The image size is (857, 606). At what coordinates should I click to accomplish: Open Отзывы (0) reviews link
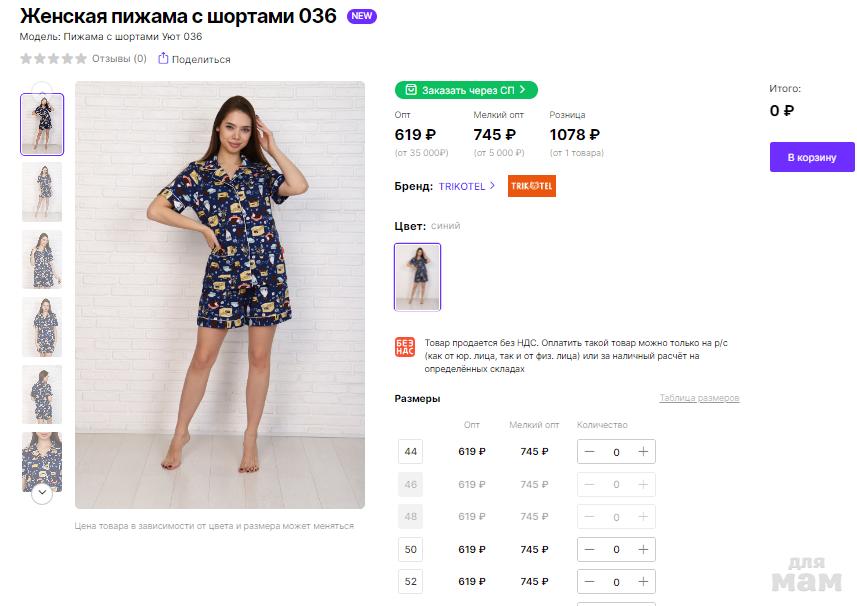point(119,59)
